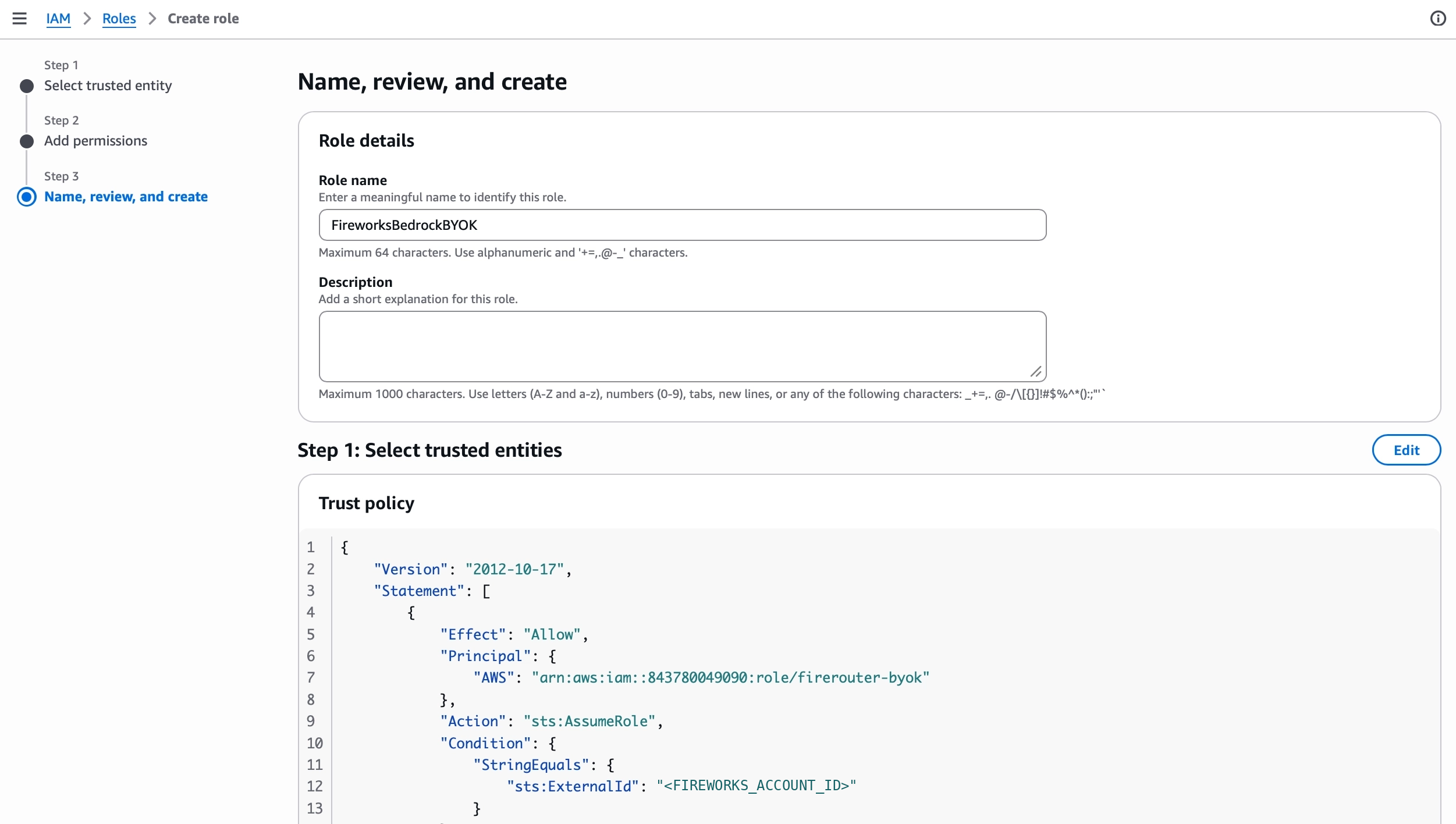Click the info panel icon
Image resolution: width=1456 pixels, height=824 pixels.
pos(1437,19)
